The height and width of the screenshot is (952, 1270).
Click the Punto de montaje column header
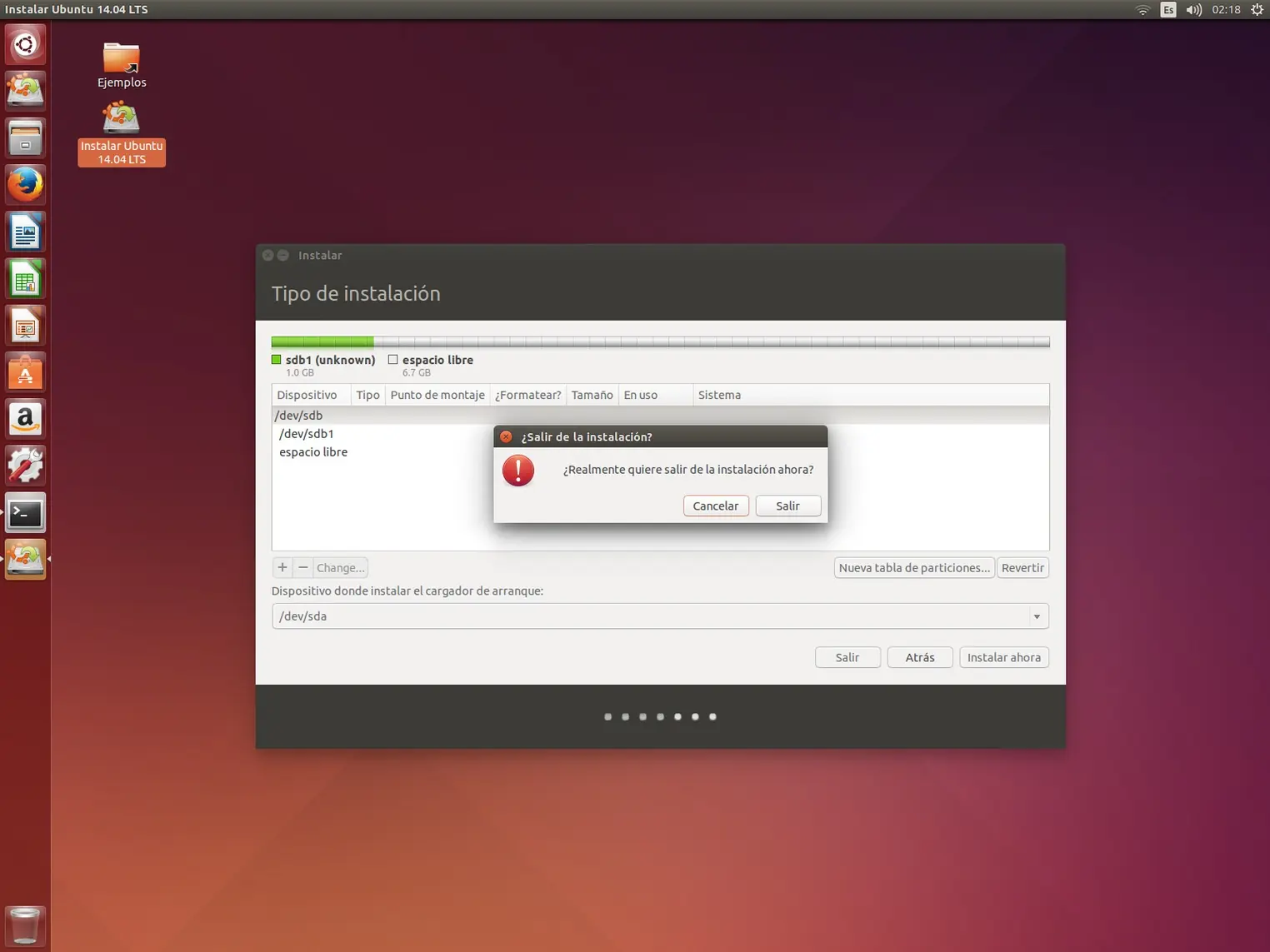[437, 395]
